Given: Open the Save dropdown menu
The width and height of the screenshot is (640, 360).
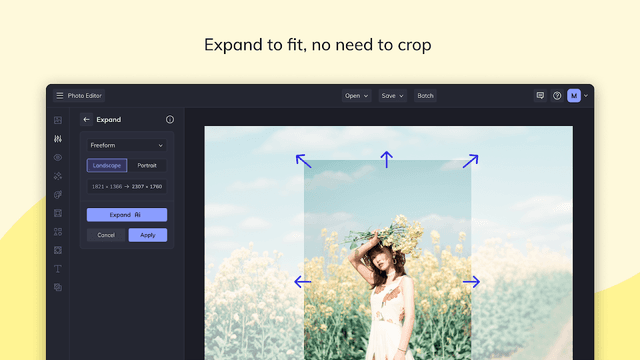Looking at the screenshot, I should [x=392, y=96].
